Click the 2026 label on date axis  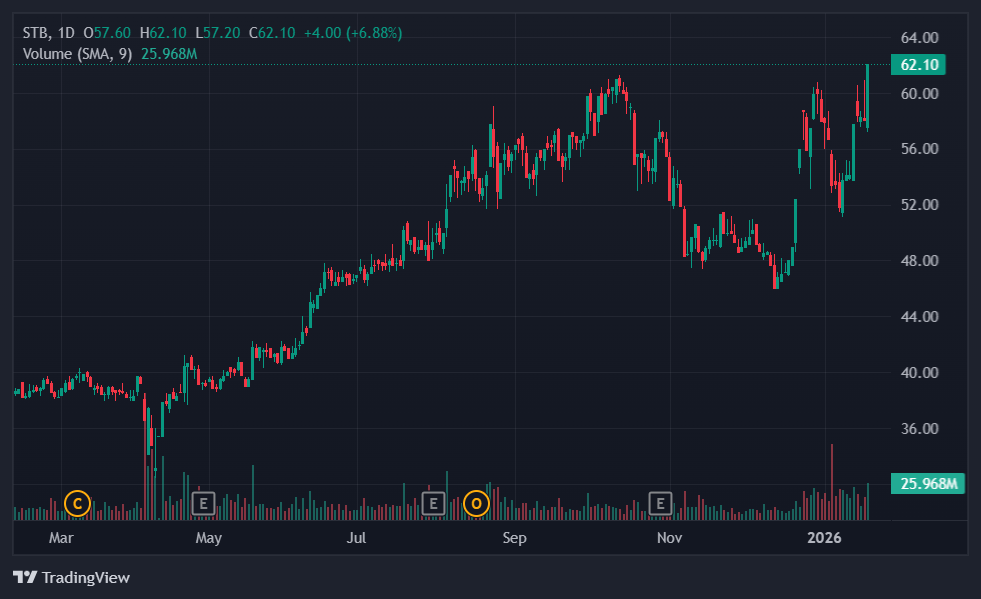pos(826,537)
